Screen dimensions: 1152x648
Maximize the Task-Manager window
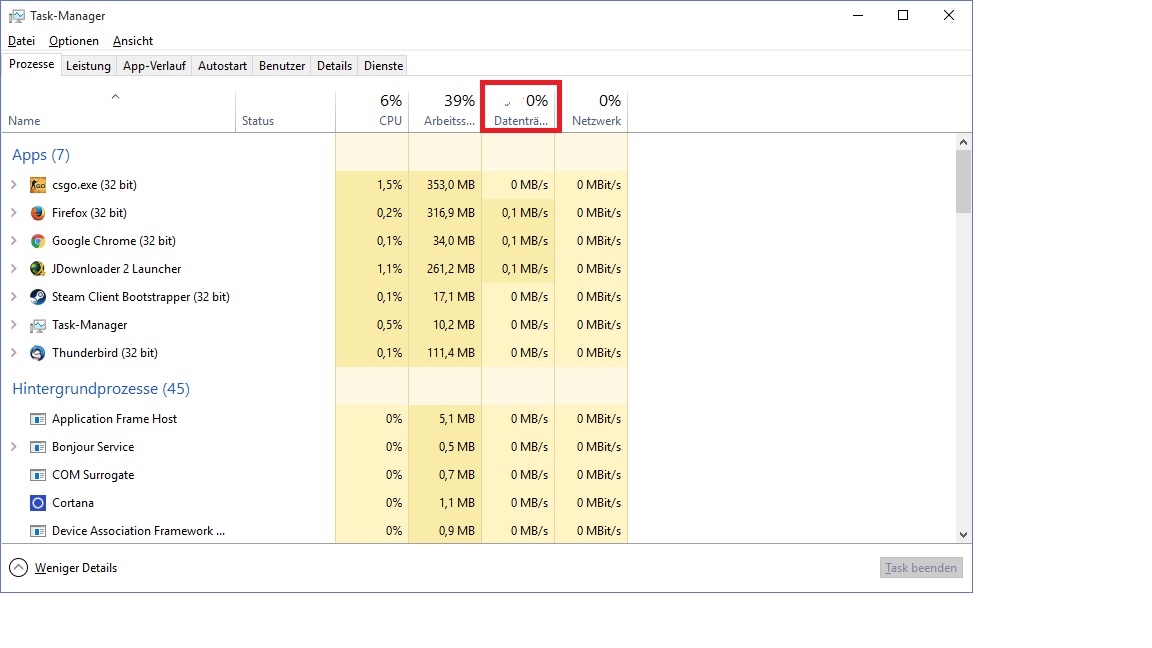[x=903, y=15]
